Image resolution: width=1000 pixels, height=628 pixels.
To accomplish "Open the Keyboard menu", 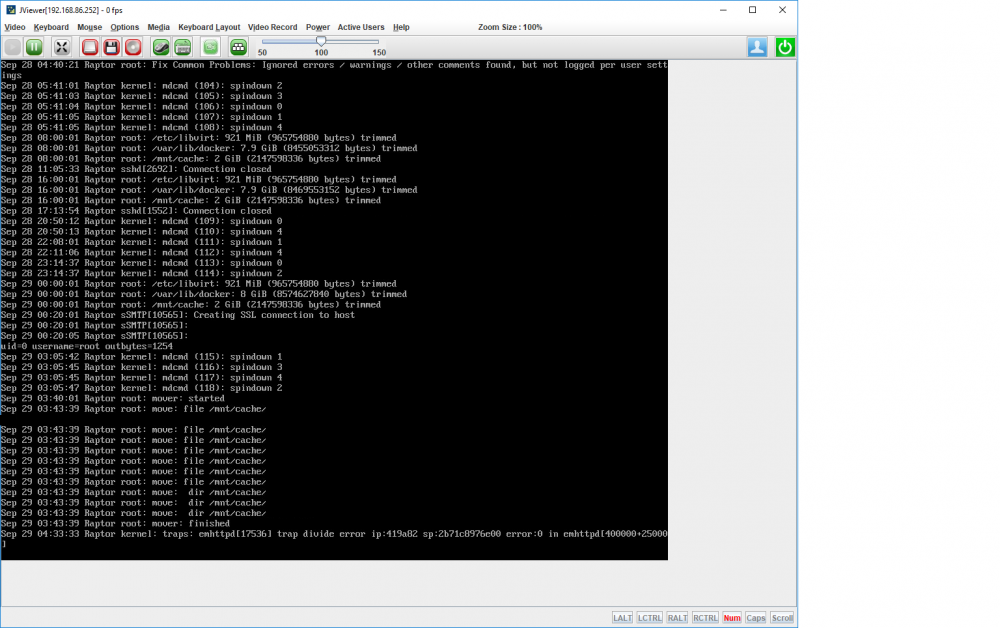I will (x=51, y=27).
